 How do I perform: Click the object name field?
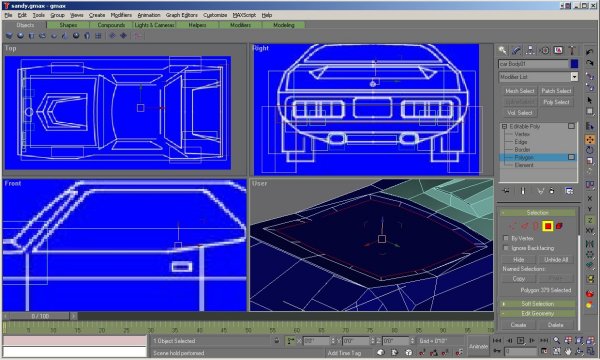pos(533,64)
